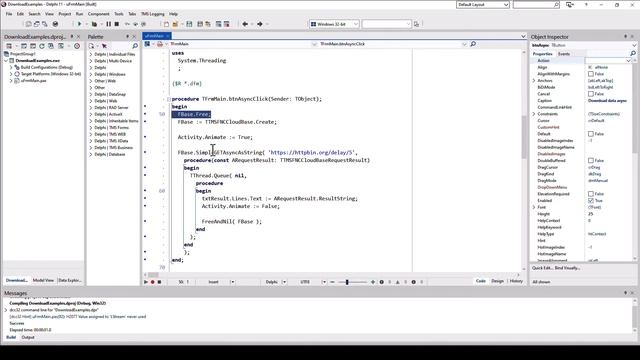Viewport: 640px width, 360px height.
Task: Open the Component menu
Action: tap(99, 14)
